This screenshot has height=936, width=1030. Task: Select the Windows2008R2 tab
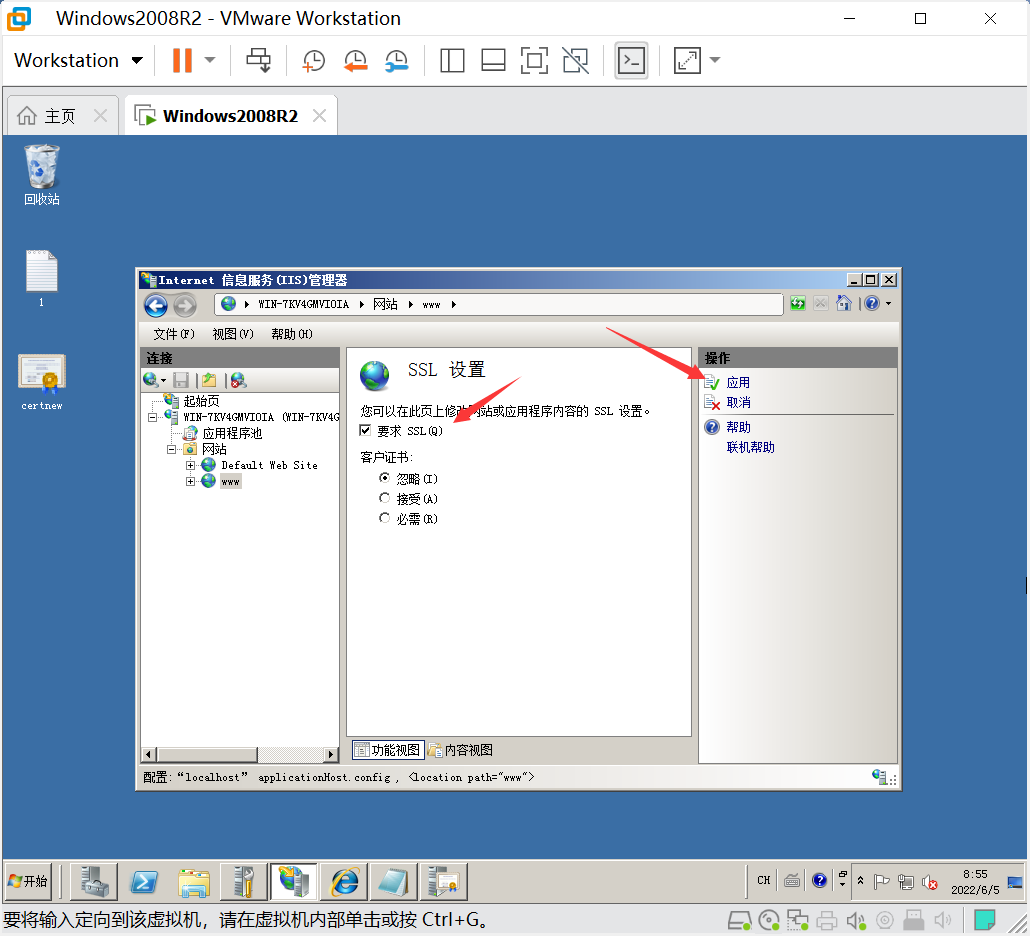coord(230,116)
